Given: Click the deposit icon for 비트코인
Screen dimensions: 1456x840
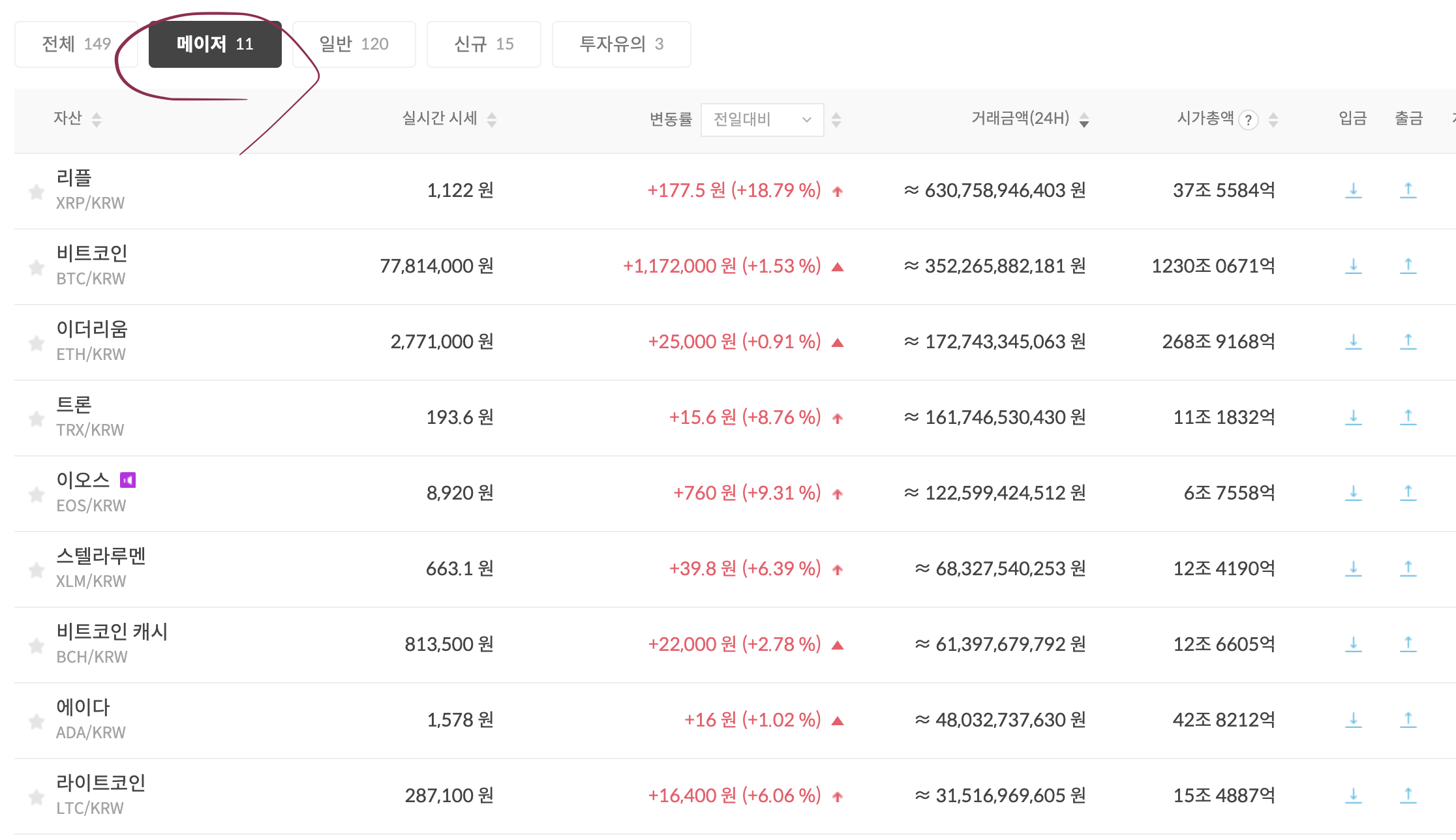Looking at the screenshot, I should click(1354, 265).
